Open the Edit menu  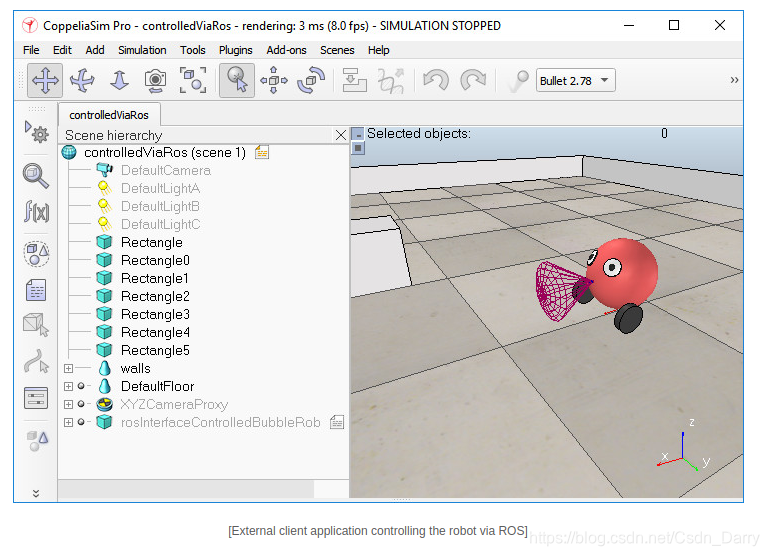coord(62,50)
